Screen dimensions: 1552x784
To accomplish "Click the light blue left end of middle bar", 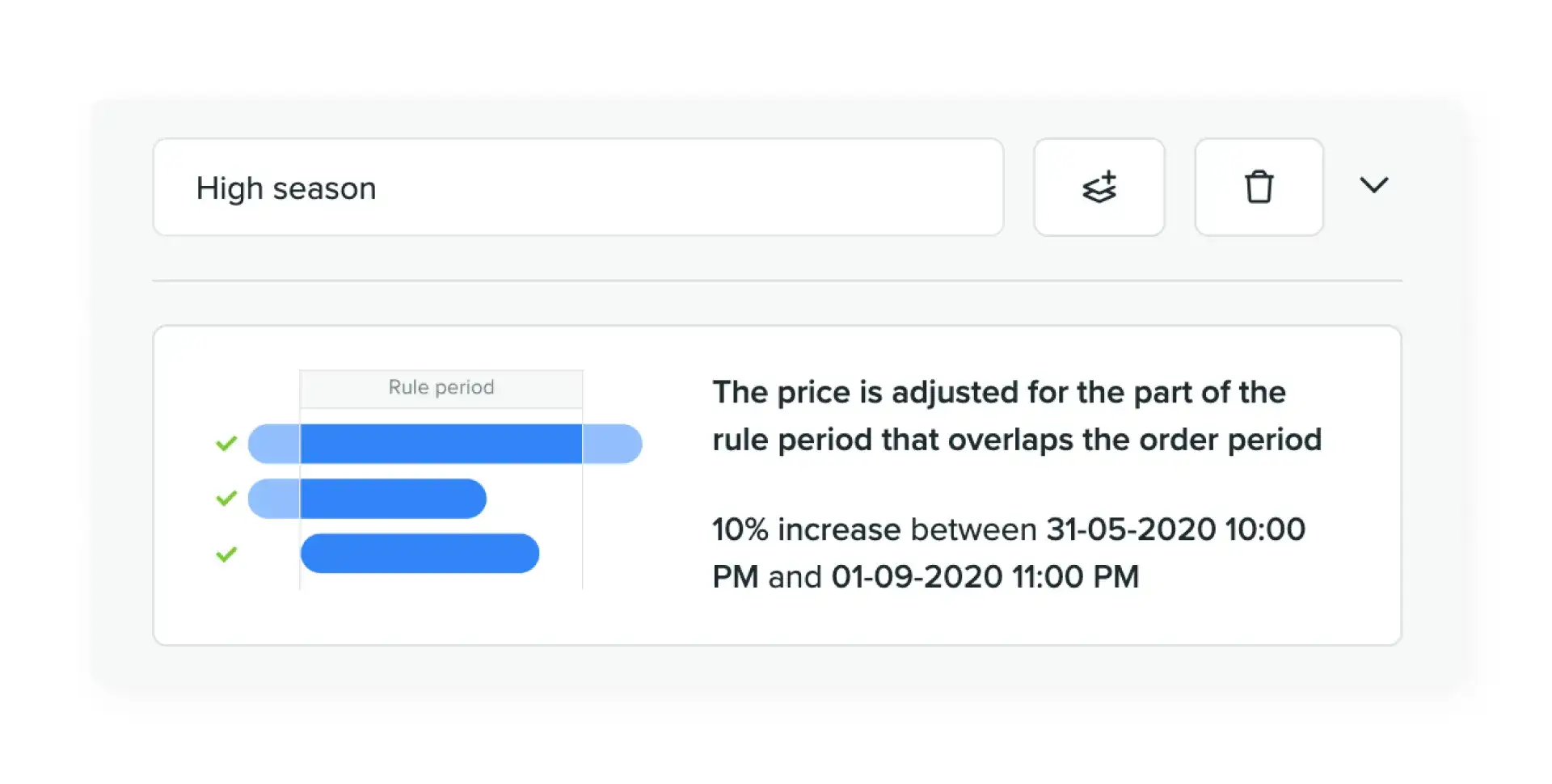I will (x=274, y=499).
